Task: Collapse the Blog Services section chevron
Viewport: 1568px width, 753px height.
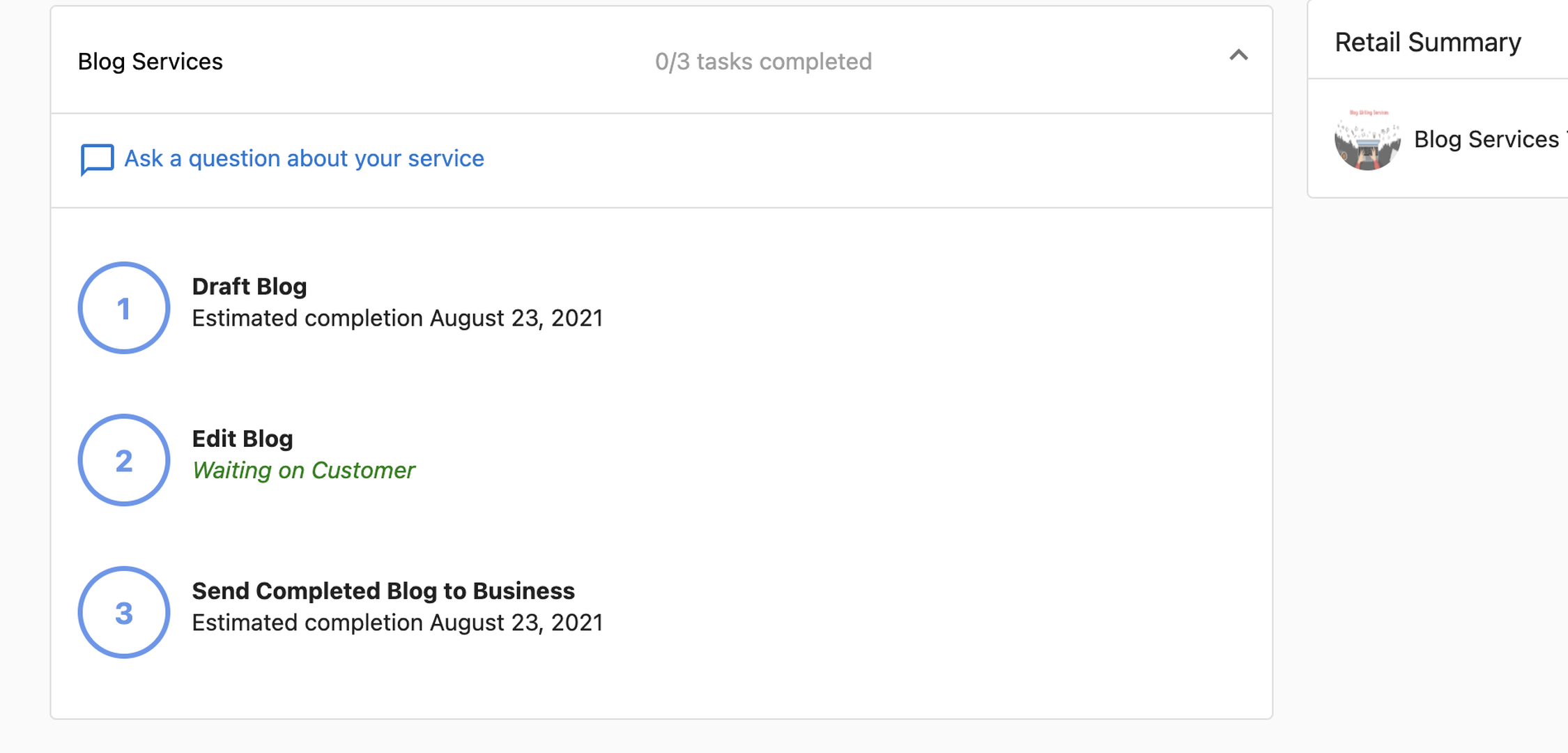Action: click(1238, 55)
